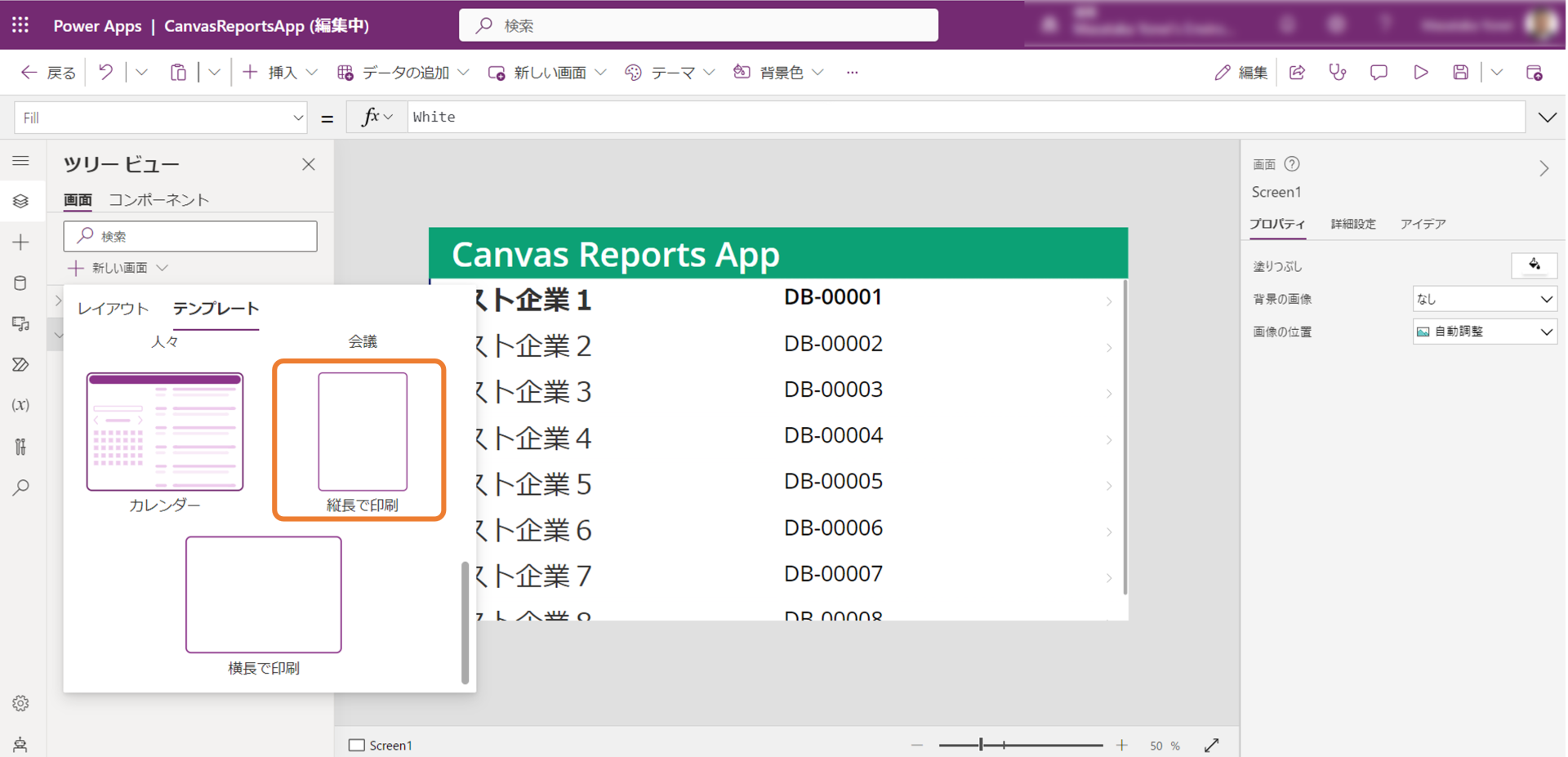Preview the app with the play icon
This screenshot has height=757, width=1568.
coord(1421,73)
